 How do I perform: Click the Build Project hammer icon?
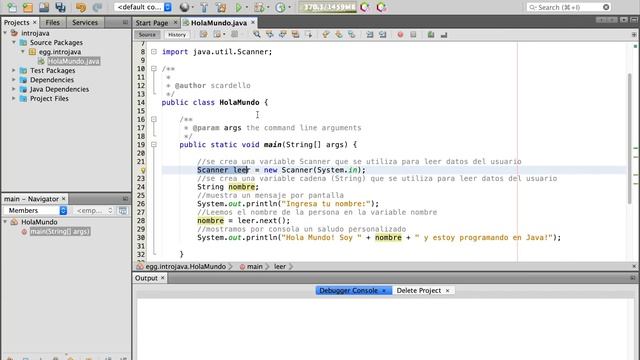point(204,7)
